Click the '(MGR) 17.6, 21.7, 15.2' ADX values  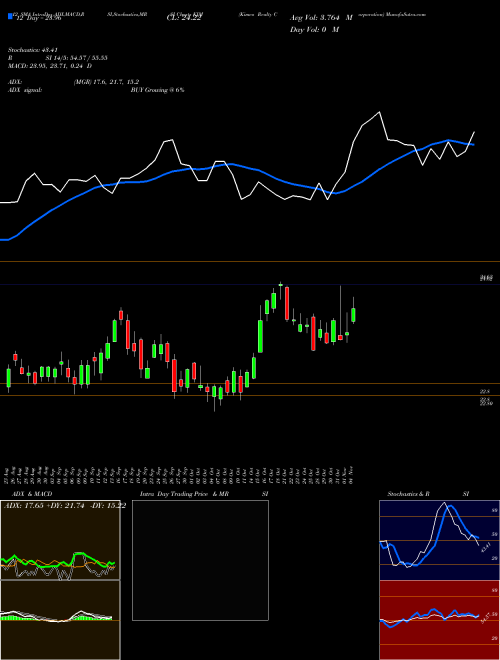106,82
